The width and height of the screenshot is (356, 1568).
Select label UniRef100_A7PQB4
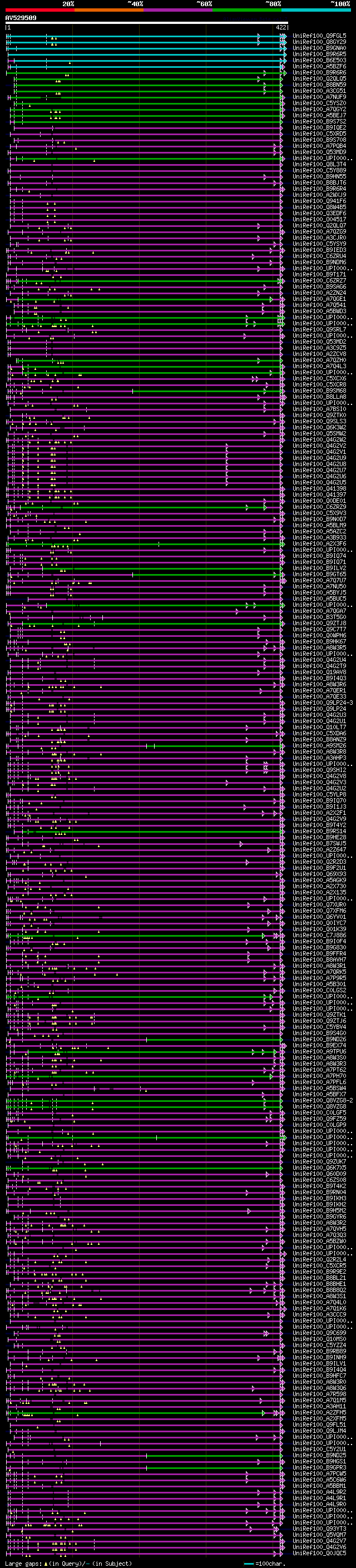[319, 146]
